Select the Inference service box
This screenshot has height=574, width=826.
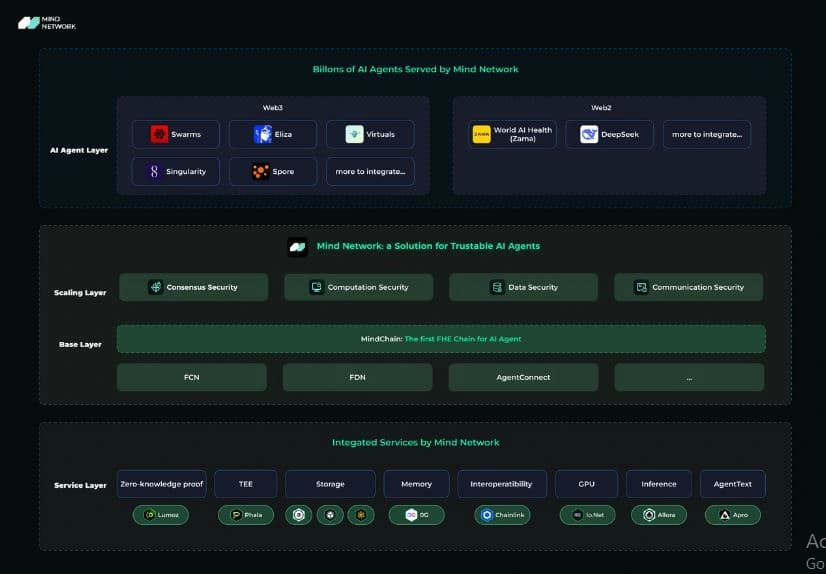[x=658, y=484]
